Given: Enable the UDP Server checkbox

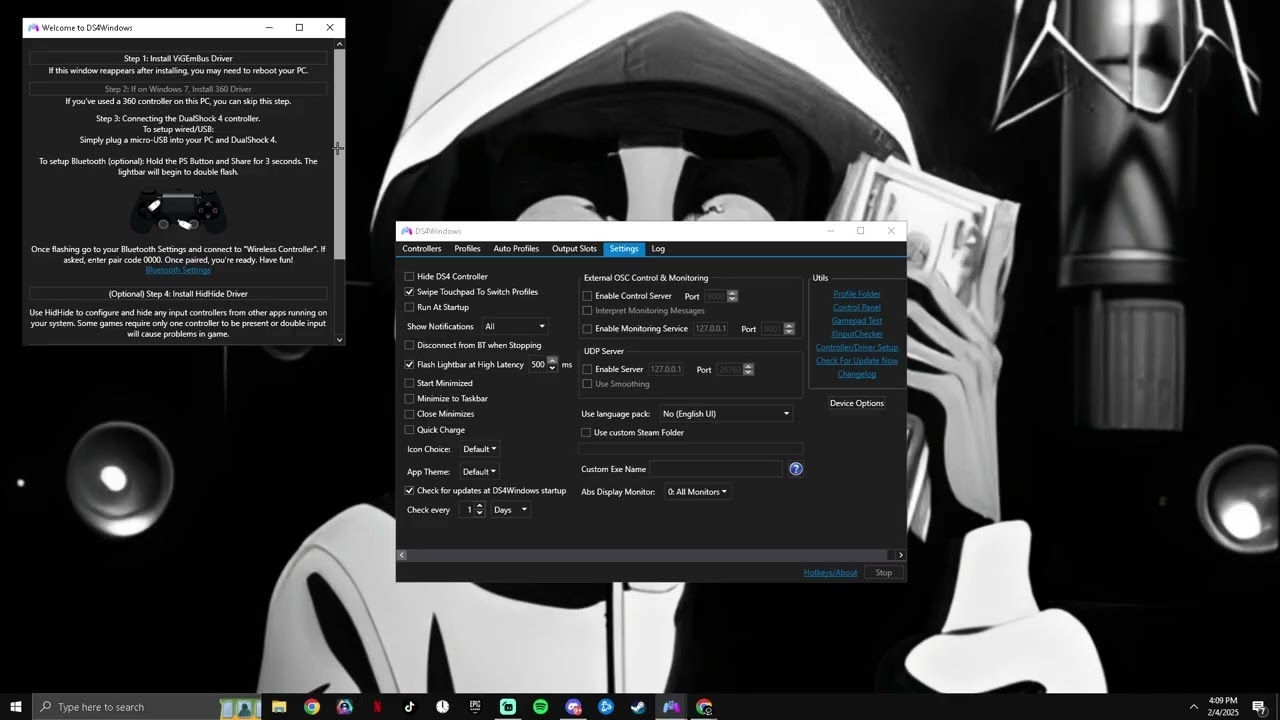Looking at the screenshot, I should [587, 370].
